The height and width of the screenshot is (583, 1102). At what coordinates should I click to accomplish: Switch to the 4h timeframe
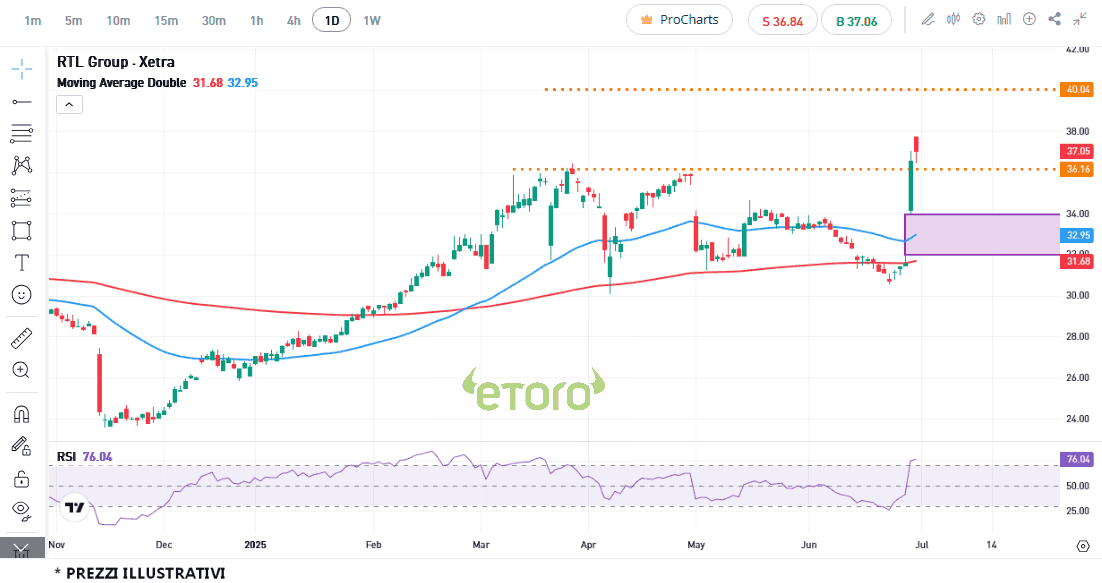coord(293,20)
